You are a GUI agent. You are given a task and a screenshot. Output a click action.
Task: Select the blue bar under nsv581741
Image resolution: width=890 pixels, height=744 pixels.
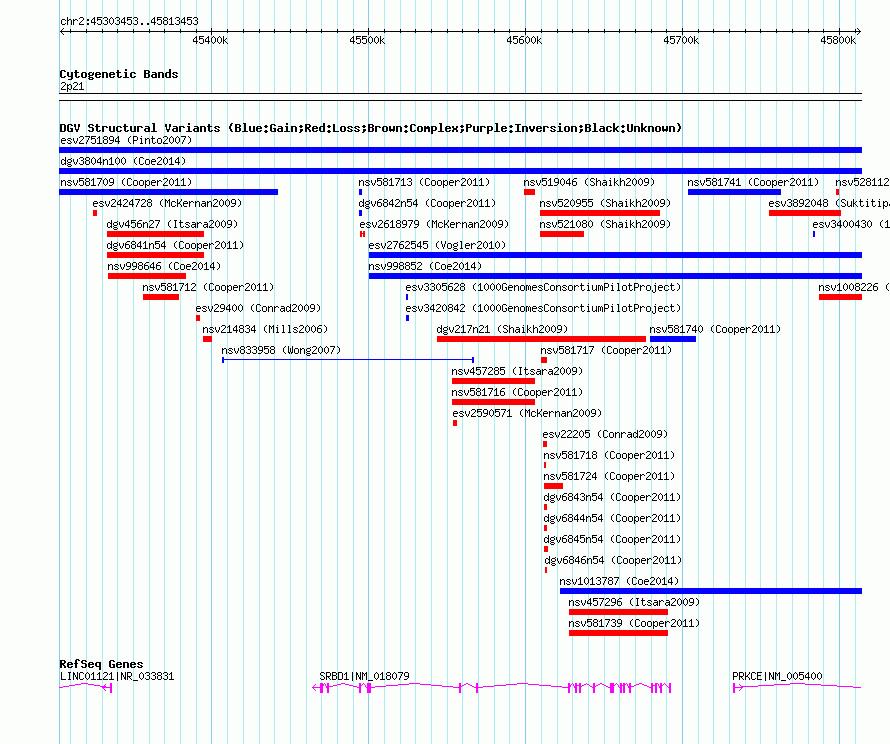click(734, 192)
